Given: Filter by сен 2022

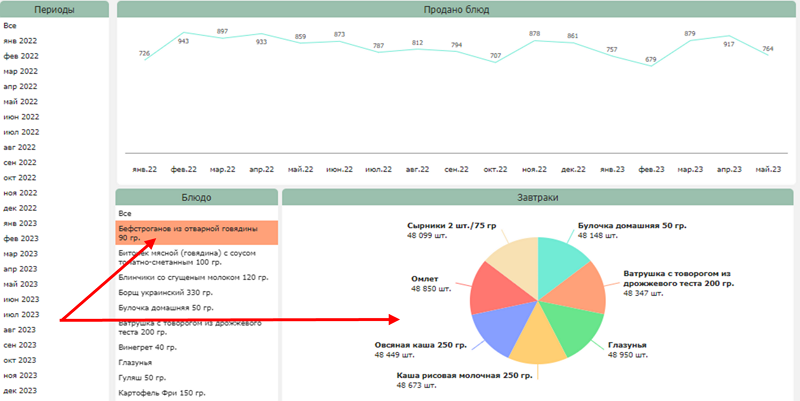Looking at the screenshot, I should tap(20, 163).
